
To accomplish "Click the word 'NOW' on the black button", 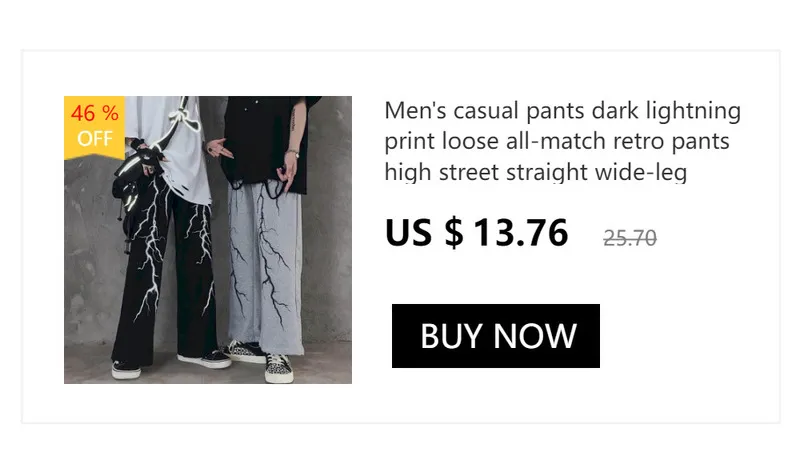I will pos(535,336).
